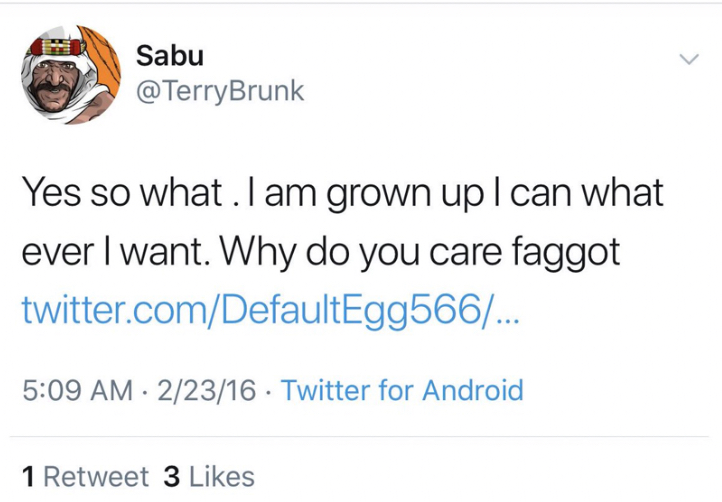Expand the tweet options chevron
Screen dimensions: 722x502
click(689, 59)
